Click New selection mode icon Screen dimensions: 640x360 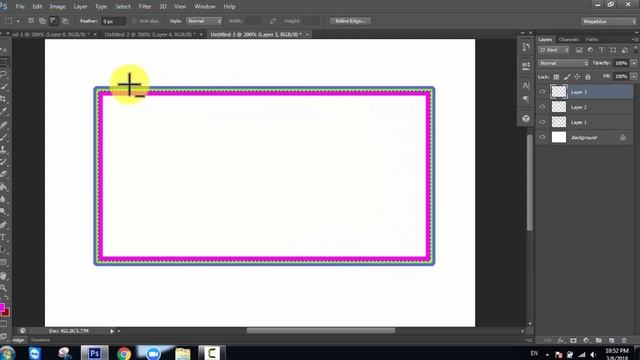click(31, 21)
